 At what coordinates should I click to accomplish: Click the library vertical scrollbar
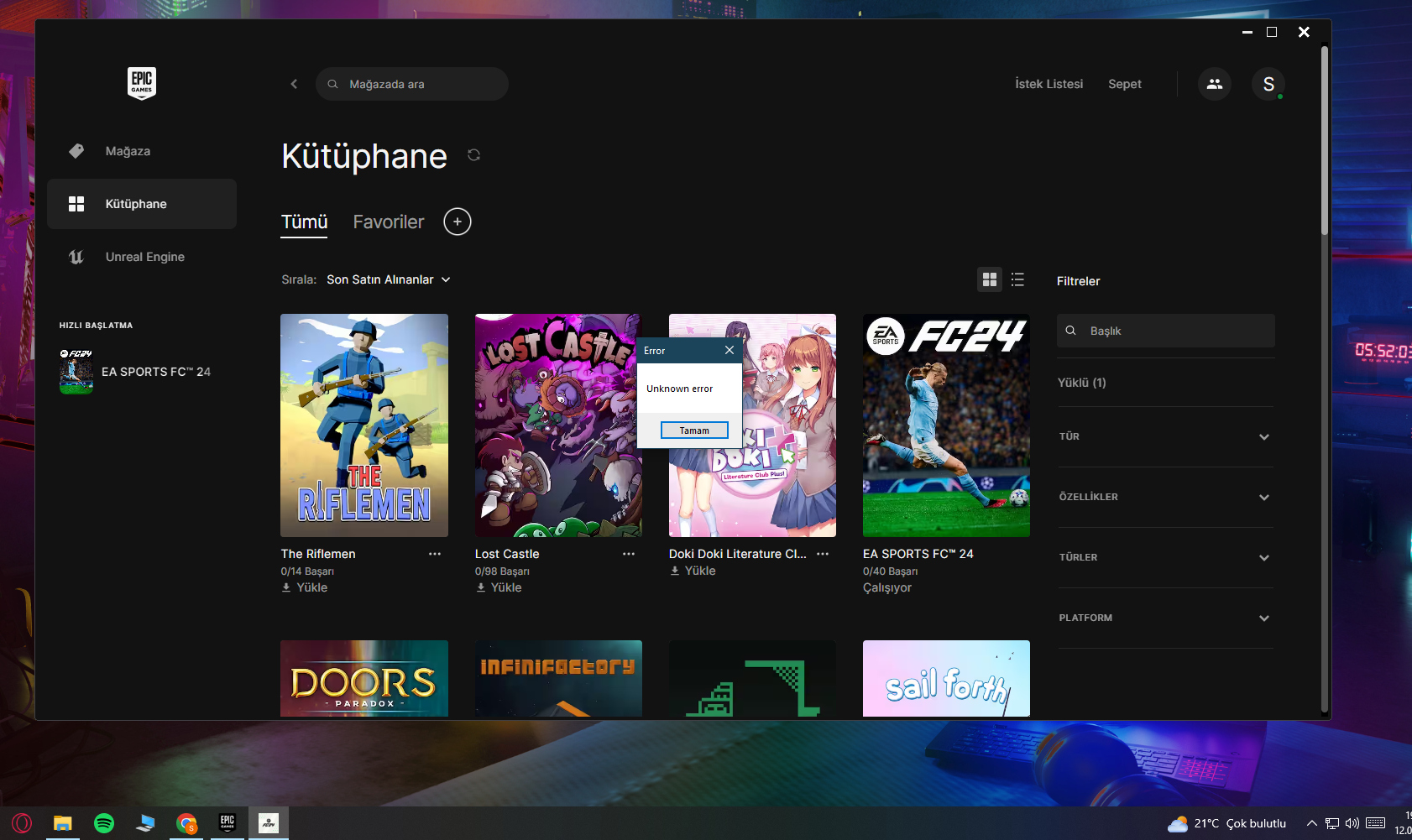point(1325,141)
